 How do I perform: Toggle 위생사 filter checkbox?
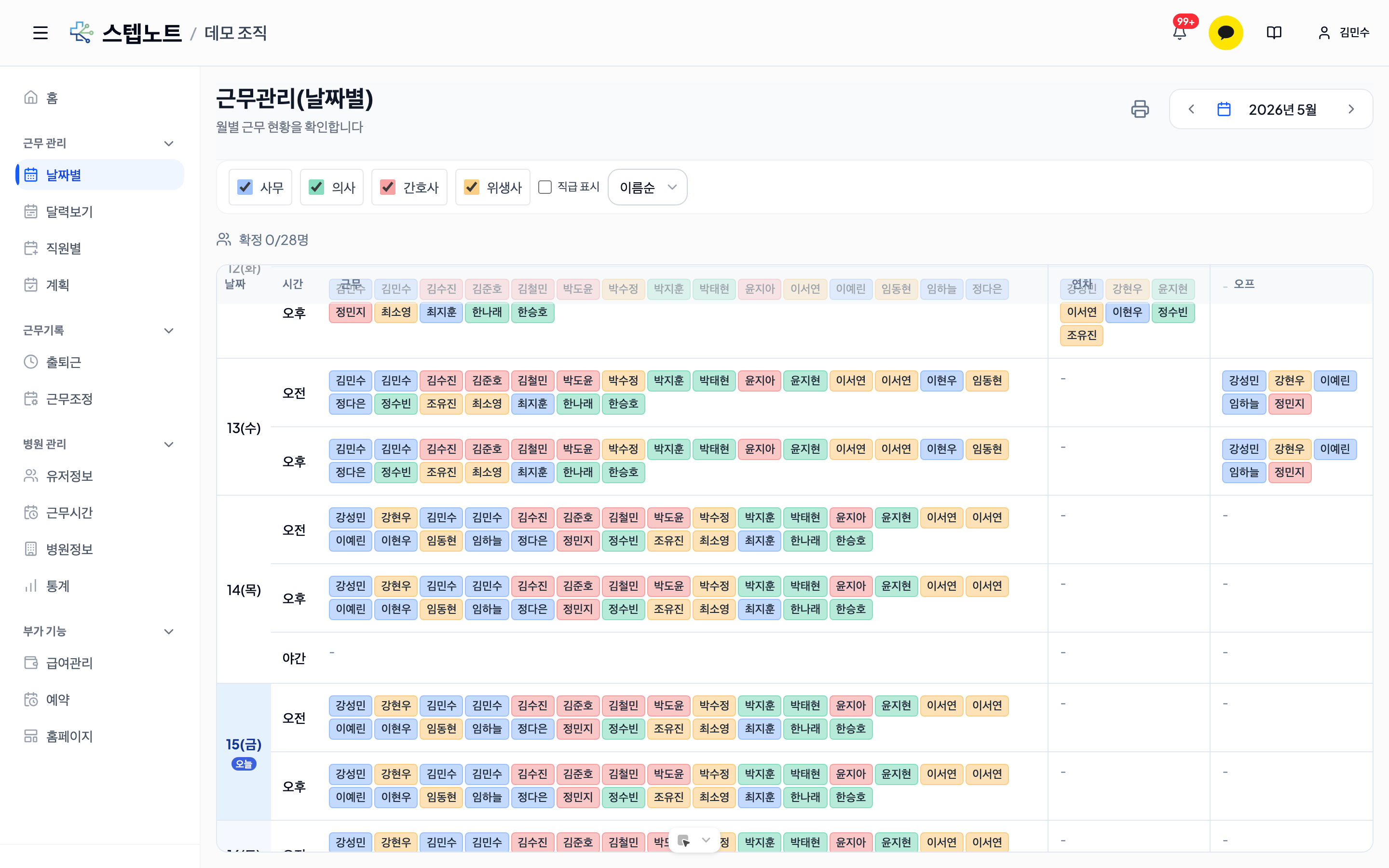[472, 187]
